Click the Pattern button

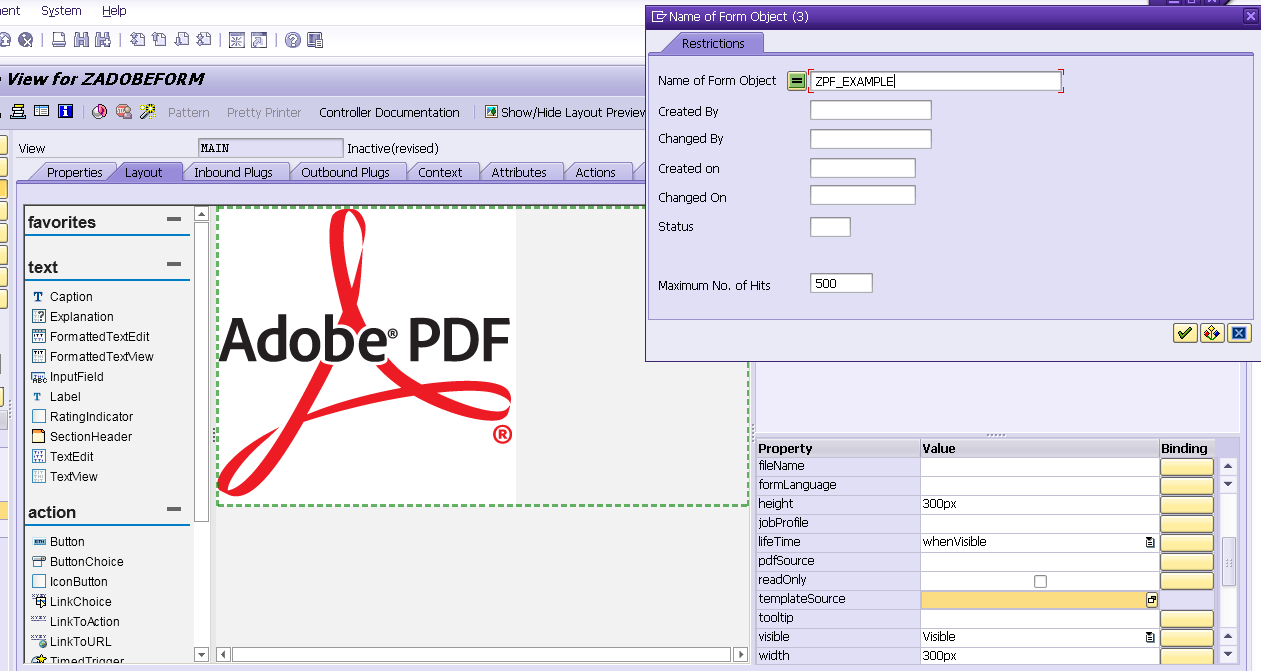(189, 112)
